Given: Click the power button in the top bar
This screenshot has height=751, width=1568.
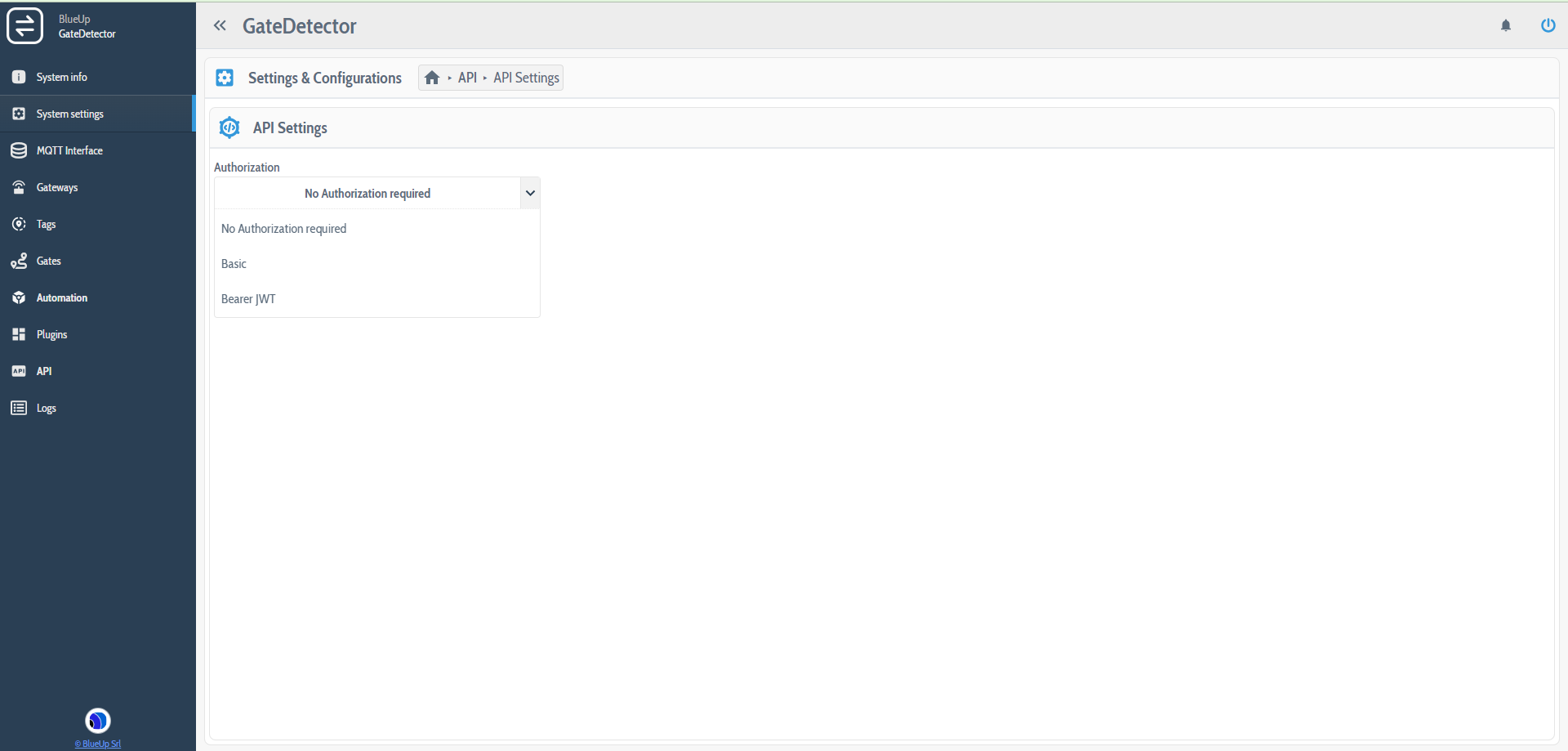Looking at the screenshot, I should tap(1548, 25).
